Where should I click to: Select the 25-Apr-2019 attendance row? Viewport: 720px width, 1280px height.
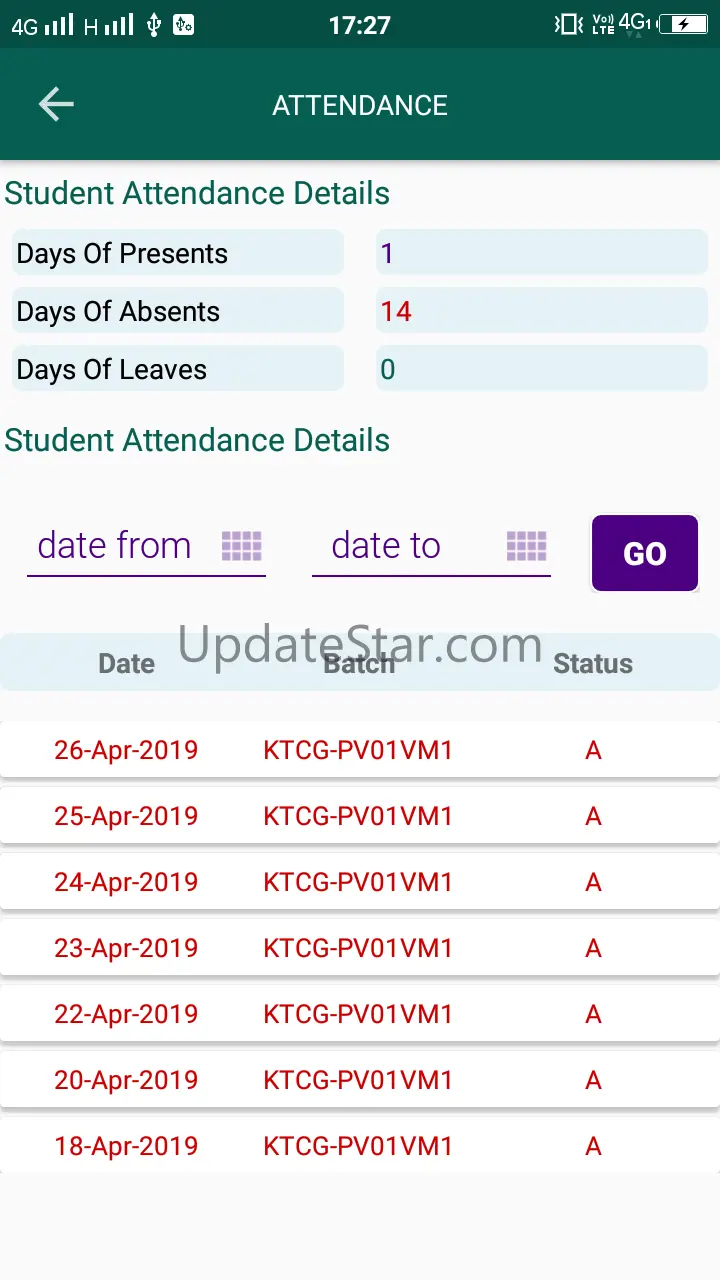coord(360,816)
